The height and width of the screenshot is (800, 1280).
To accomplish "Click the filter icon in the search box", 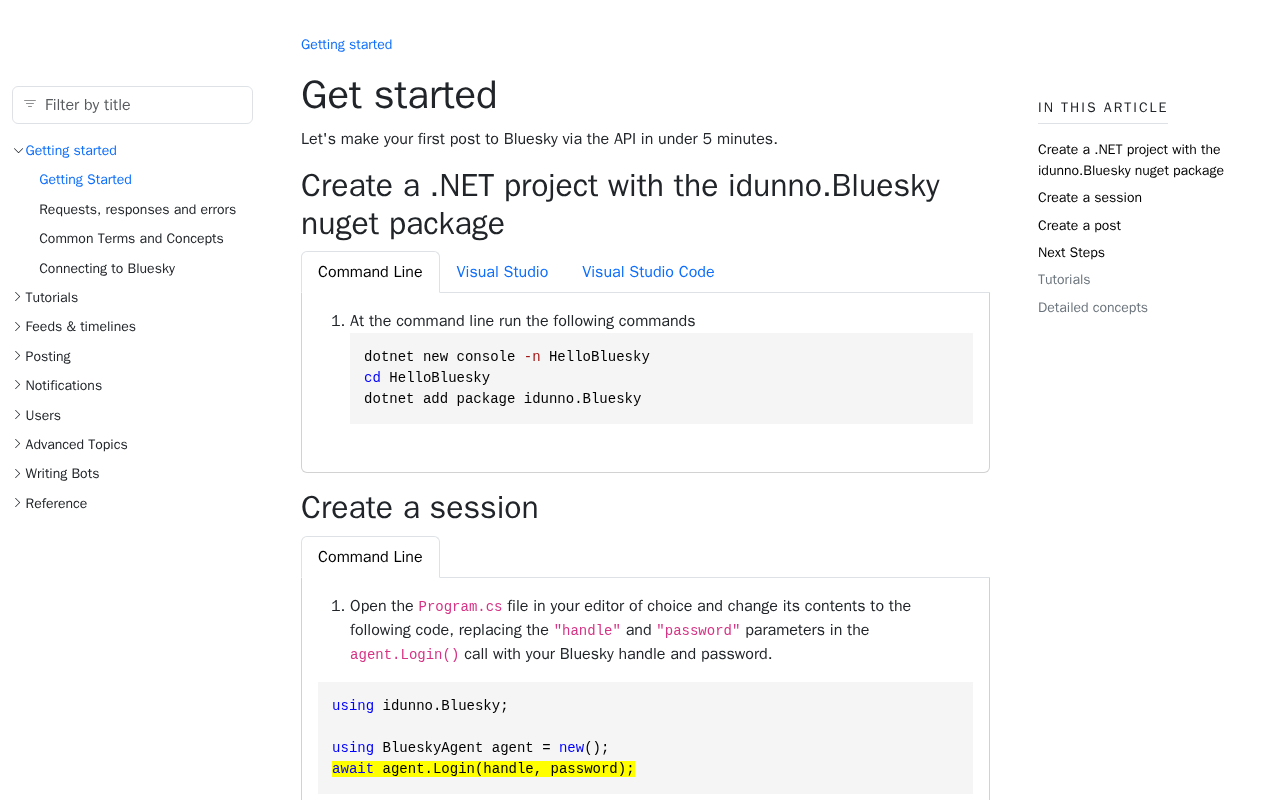I will point(30,104).
